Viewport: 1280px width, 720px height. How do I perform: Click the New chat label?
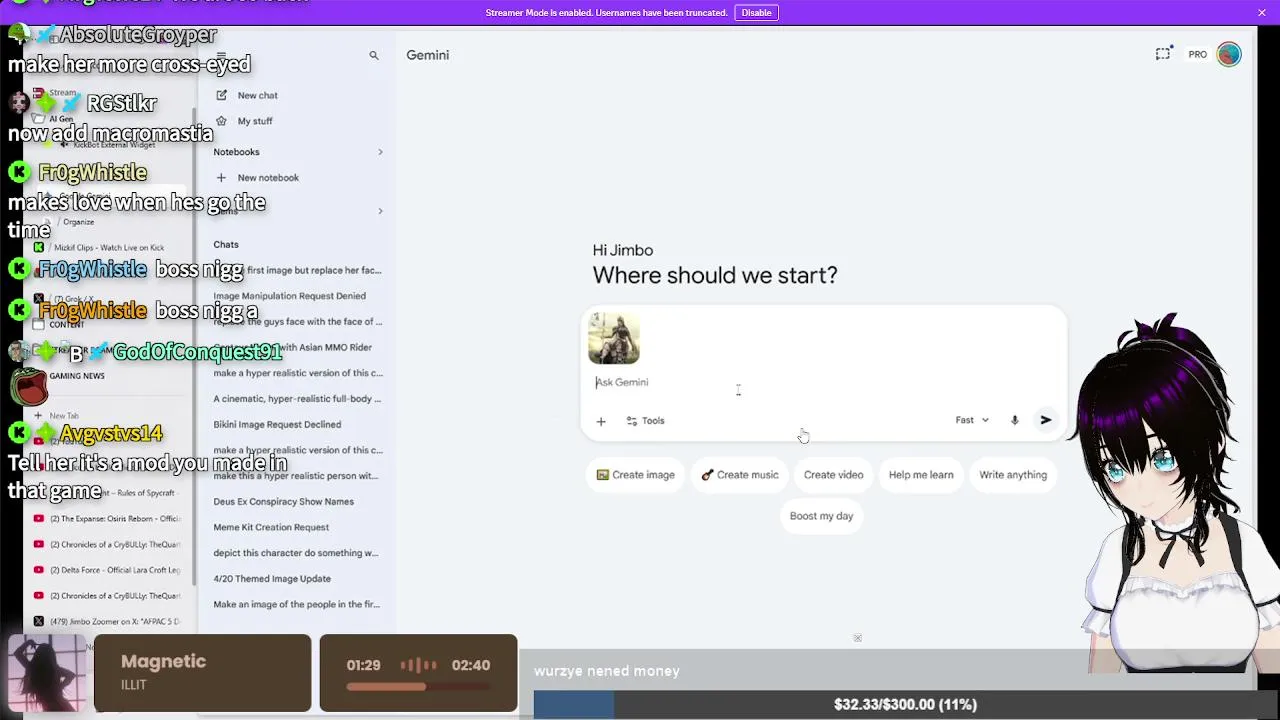(x=258, y=95)
